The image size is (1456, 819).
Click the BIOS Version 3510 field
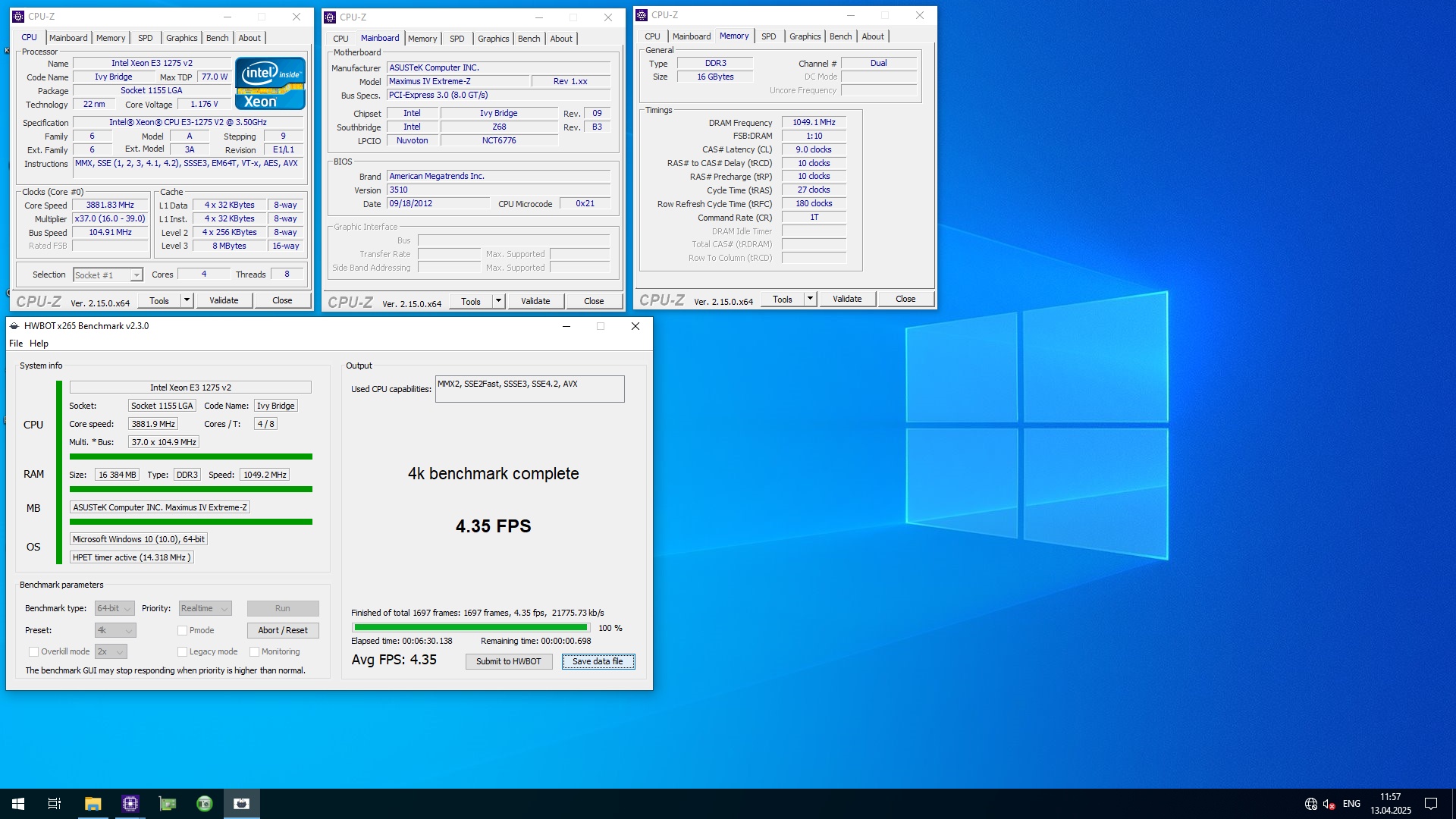click(x=498, y=190)
